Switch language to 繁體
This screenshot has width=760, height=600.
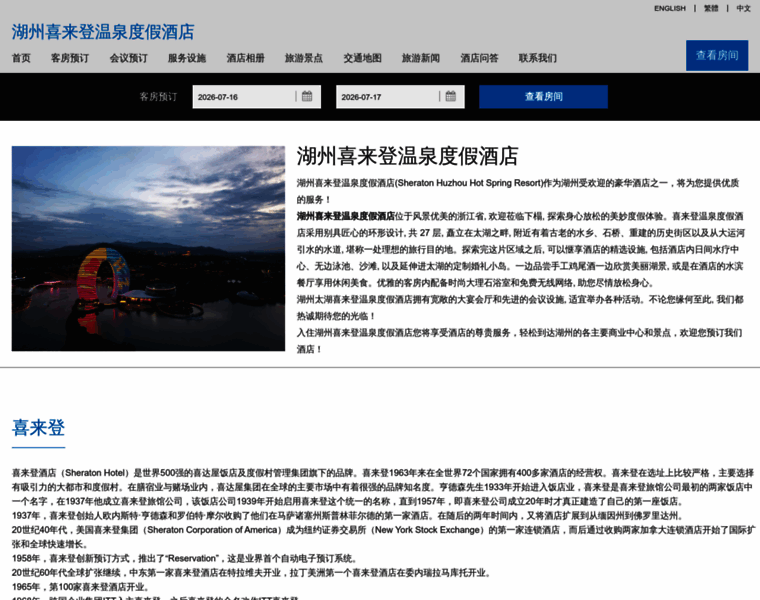(x=711, y=8)
